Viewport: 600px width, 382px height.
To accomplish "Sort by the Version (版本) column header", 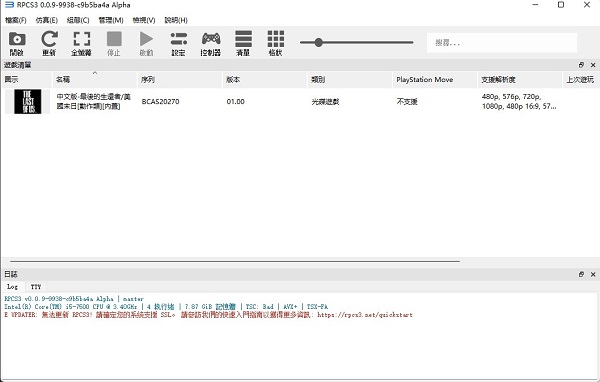I will pos(265,80).
